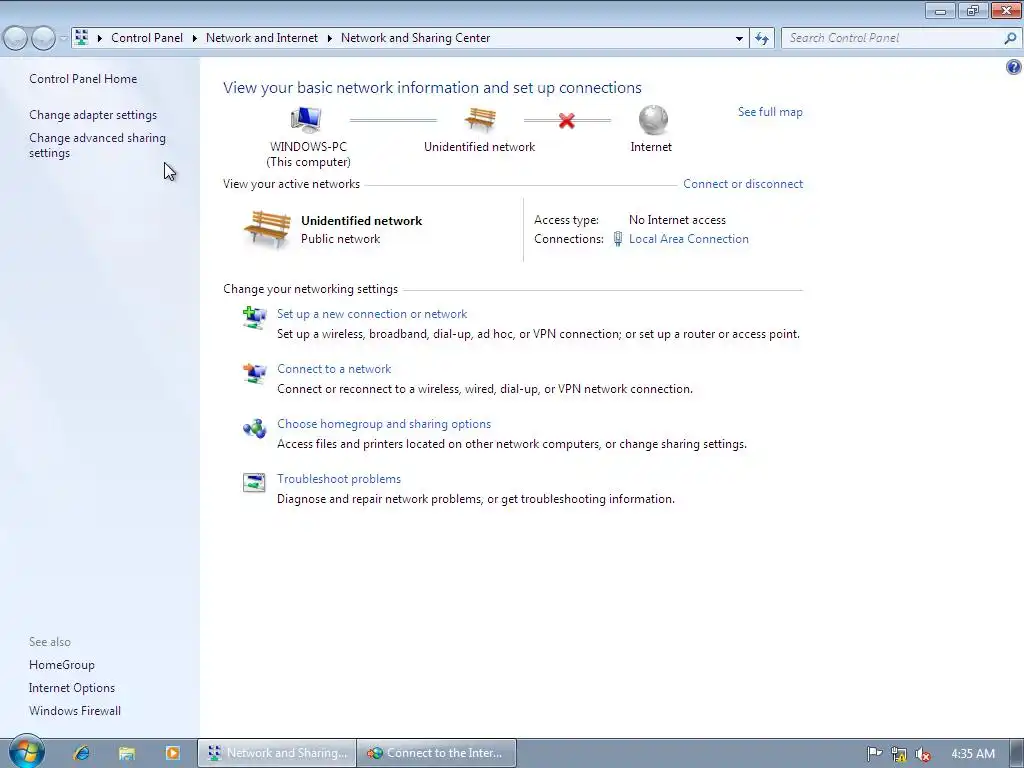Click the WINDOWS-PC computer icon
This screenshot has height=768, width=1024.
point(306,120)
